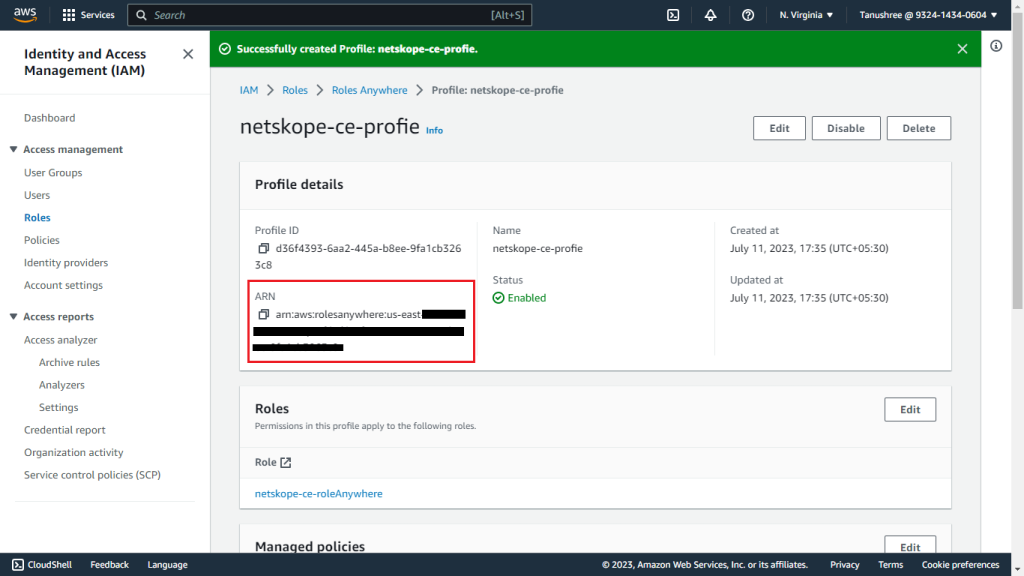Collapse the Access reports section
Image resolution: width=1024 pixels, height=576 pixels.
[x=13, y=317]
